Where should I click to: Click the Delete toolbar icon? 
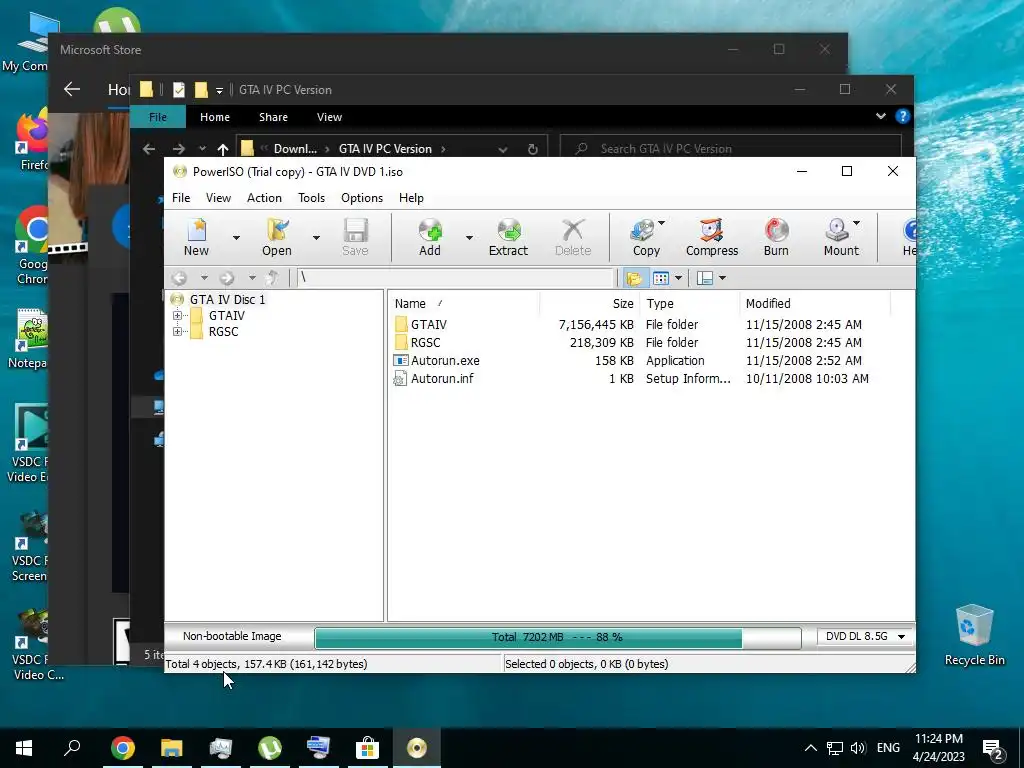(x=573, y=237)
